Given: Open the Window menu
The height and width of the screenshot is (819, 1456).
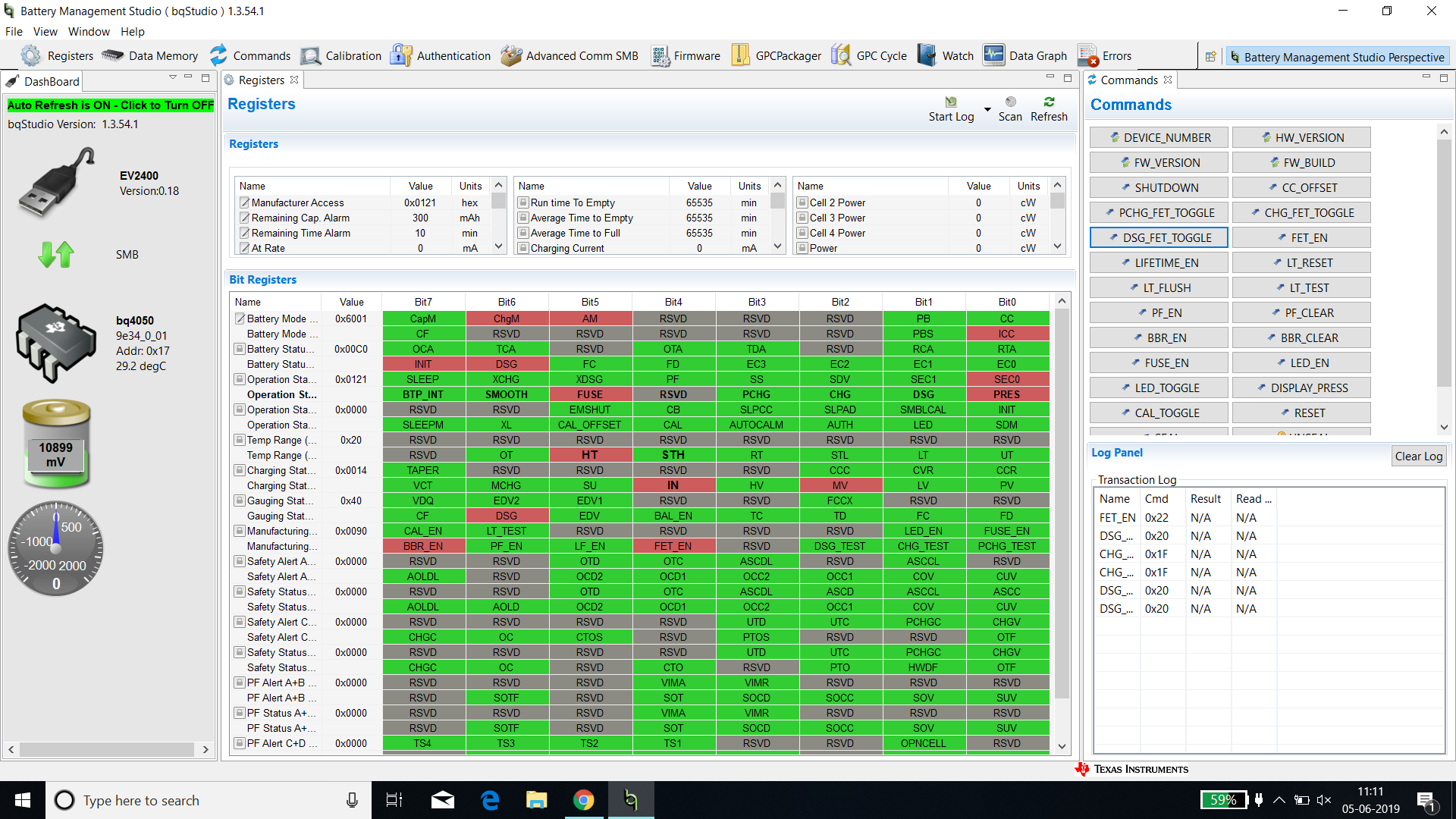Looking at the screenshot, I should coord(89,31).
